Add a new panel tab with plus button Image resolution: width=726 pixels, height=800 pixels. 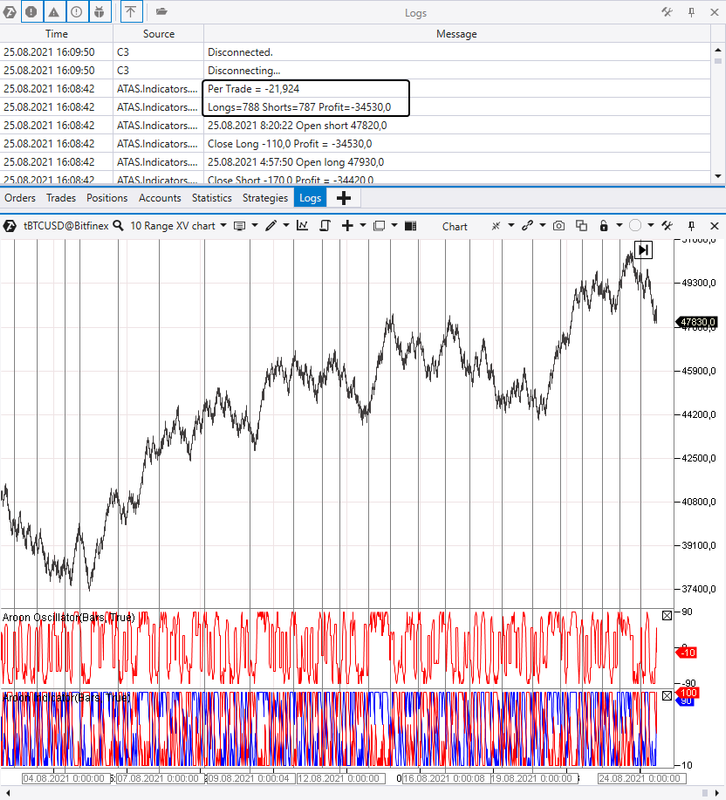tap(344, 198)
